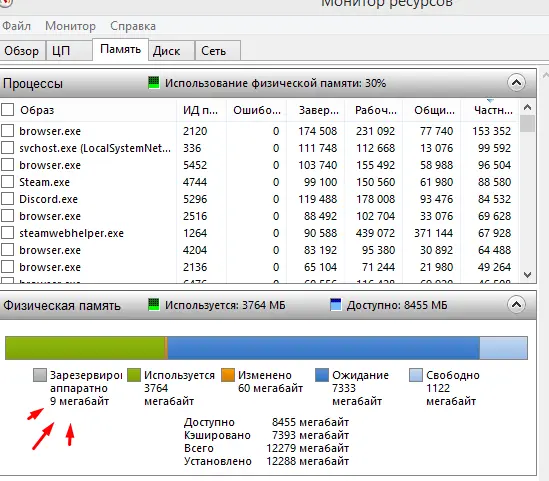Click the light-blue free segment of memory bar
Screen dimensions: 549x481
point(503,348)
